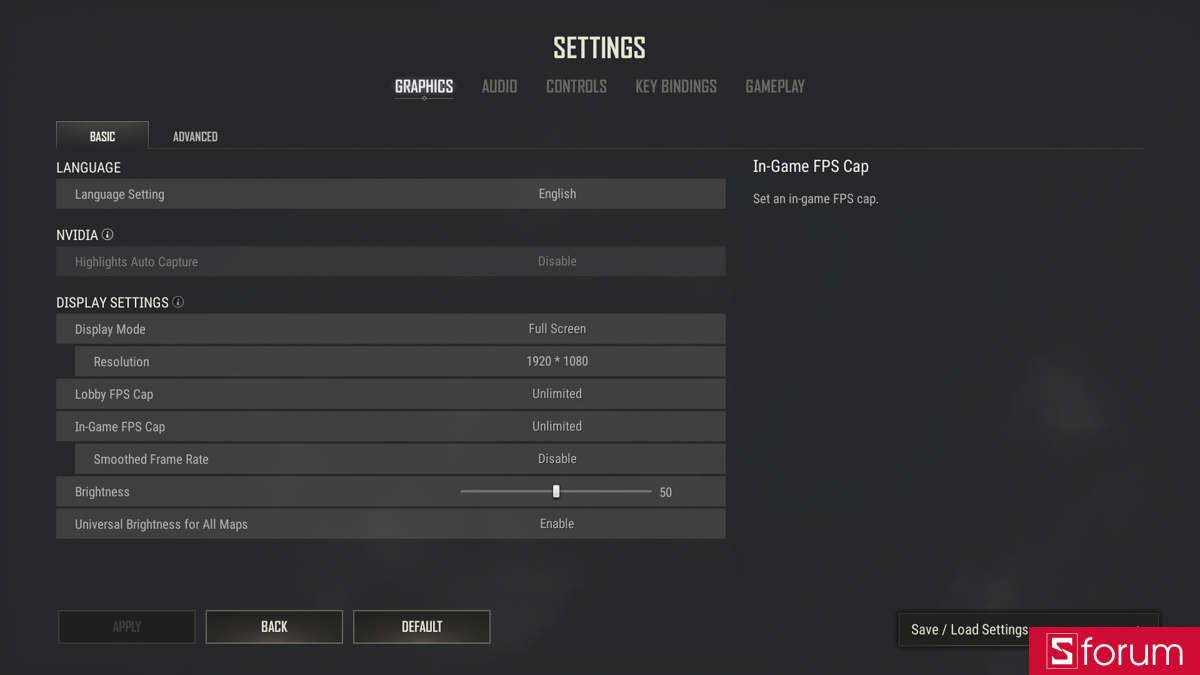Expand the Save / Load Settings menu
The height and width of the screenshot is (675, 1200).
click(969, 629)
